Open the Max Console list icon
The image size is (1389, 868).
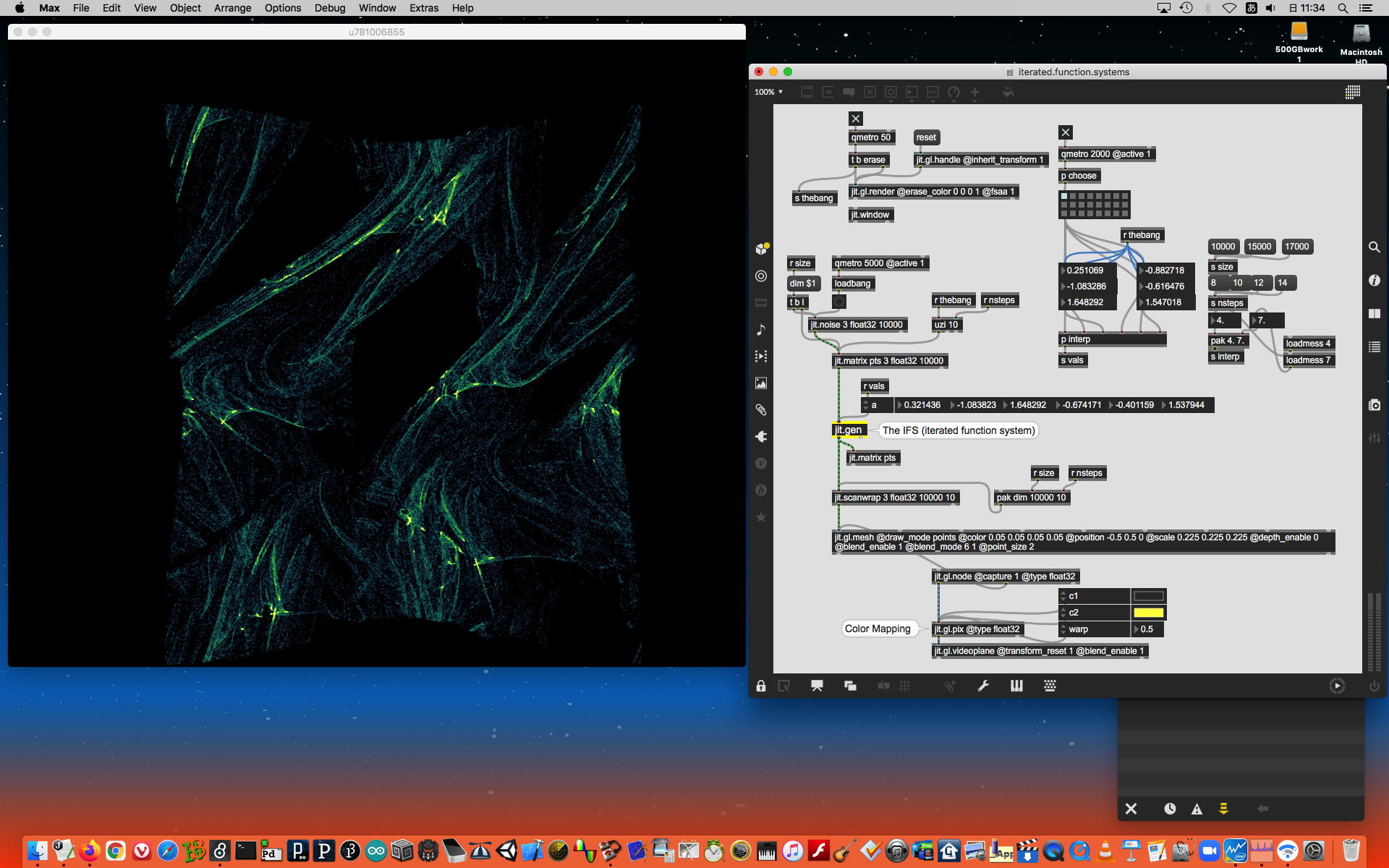click(1375, 347)
